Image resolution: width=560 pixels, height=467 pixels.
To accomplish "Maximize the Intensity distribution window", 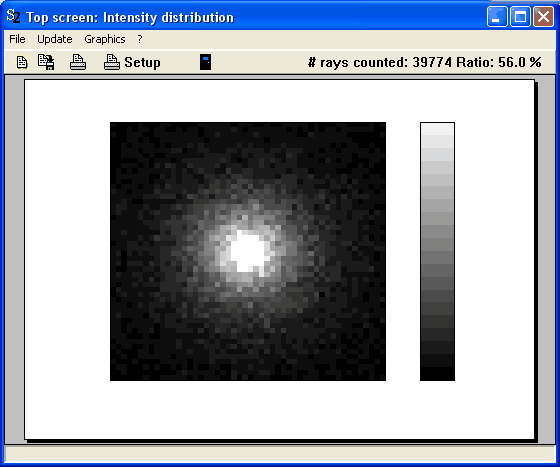I will pyautogui.click(x=520, y=16).
